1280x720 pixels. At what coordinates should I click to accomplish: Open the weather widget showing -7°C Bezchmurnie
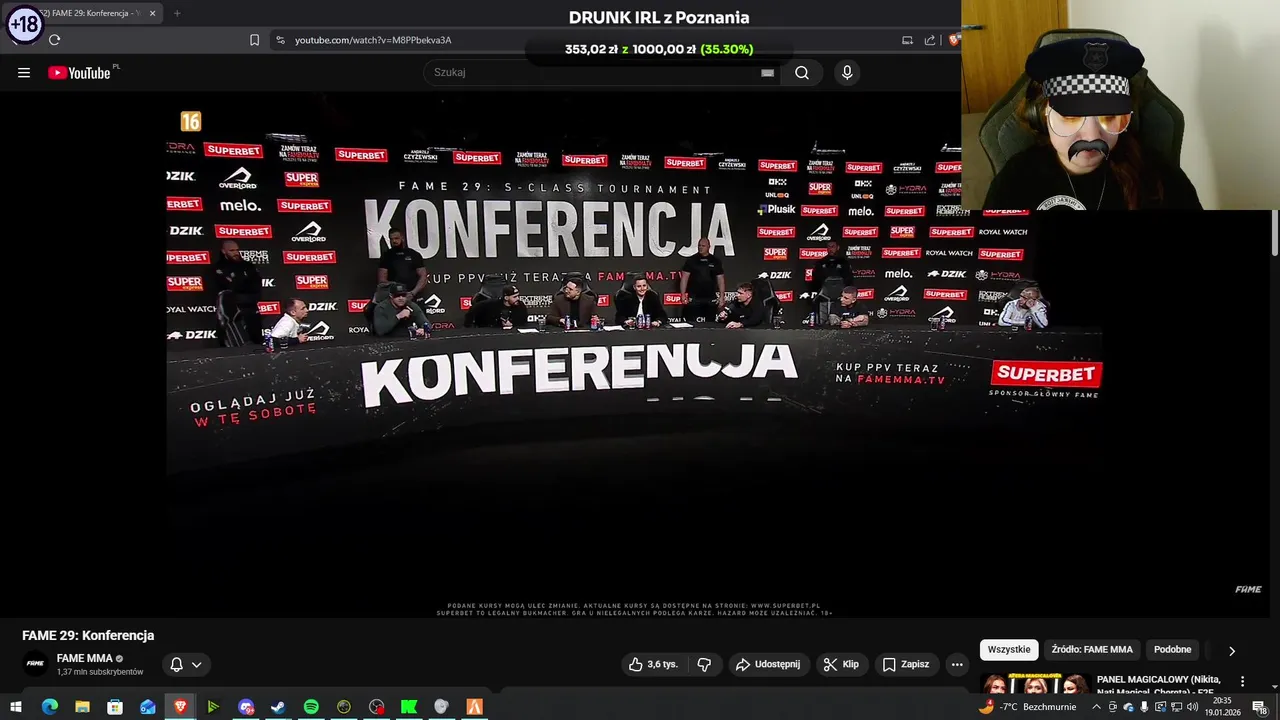point(1026,707)
